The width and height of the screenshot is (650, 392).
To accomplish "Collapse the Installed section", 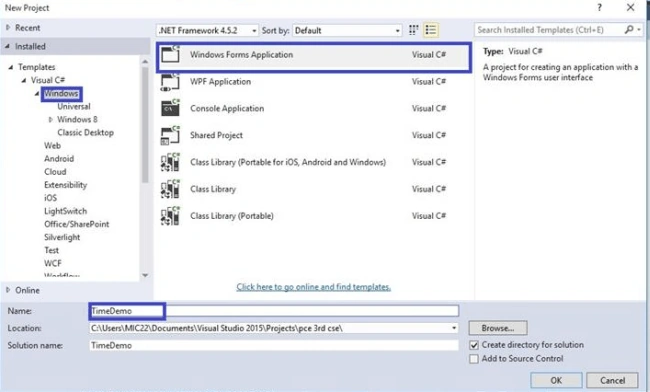I will pyautogui.click(x=7, y=46).
